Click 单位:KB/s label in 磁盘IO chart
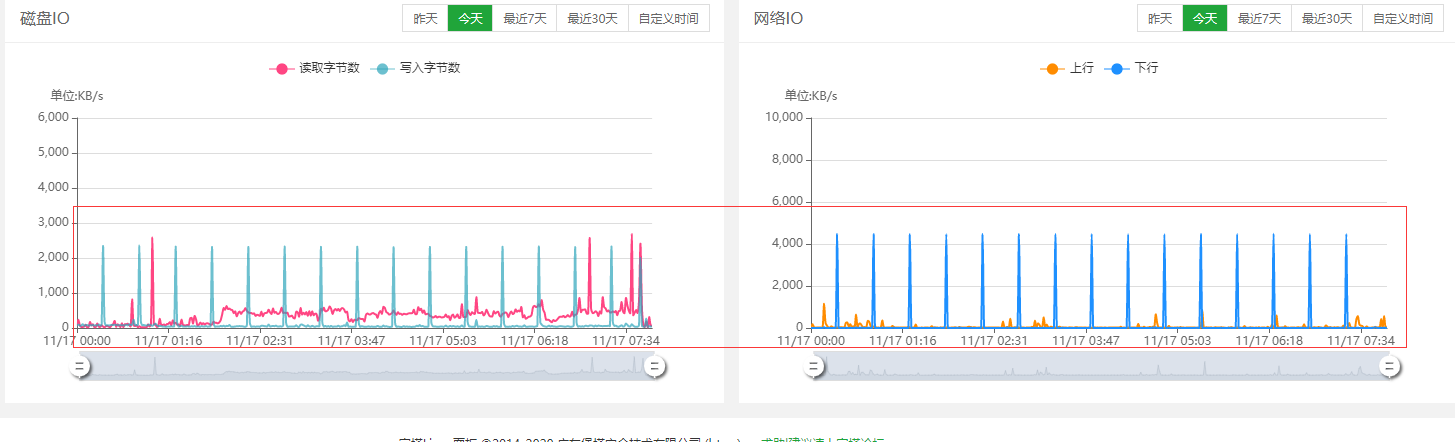 click(x=77, y=96)
